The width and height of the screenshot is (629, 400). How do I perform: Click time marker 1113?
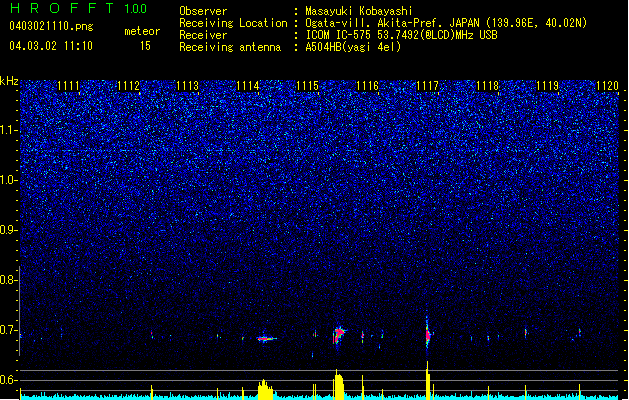(188, 86)
